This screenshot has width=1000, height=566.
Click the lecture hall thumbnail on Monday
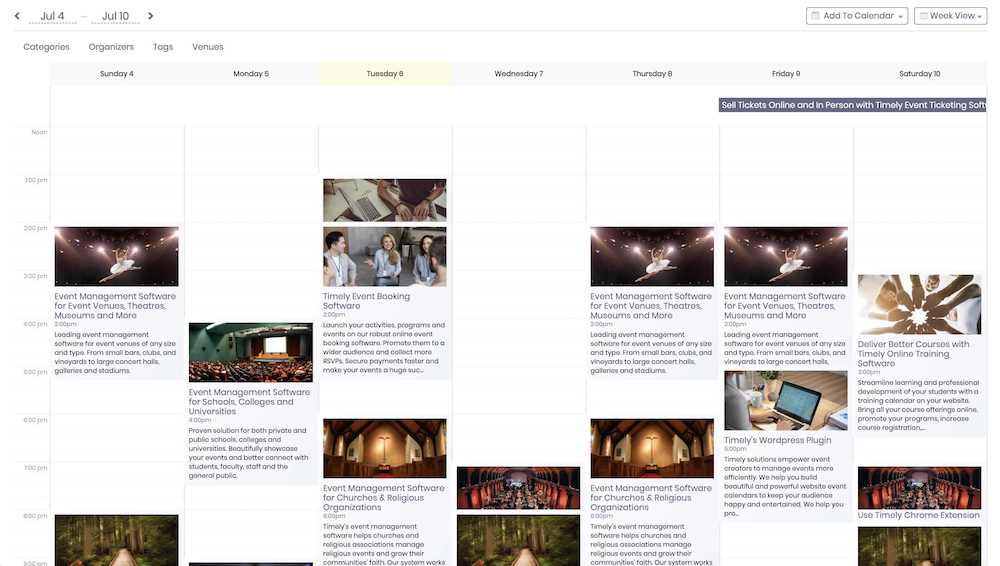pyautogui.click(x=250, y=352)
